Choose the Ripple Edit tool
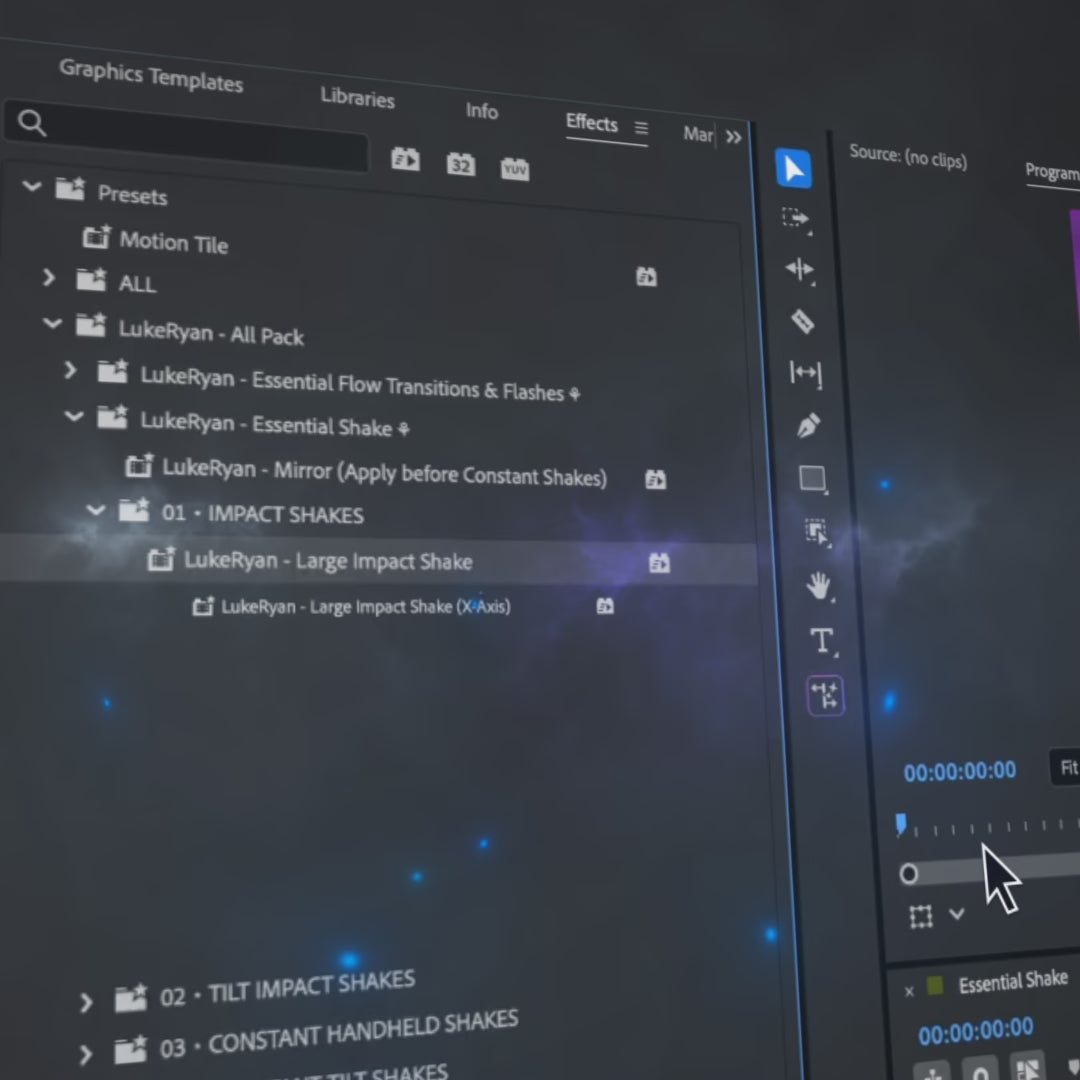 click(800, 269)
